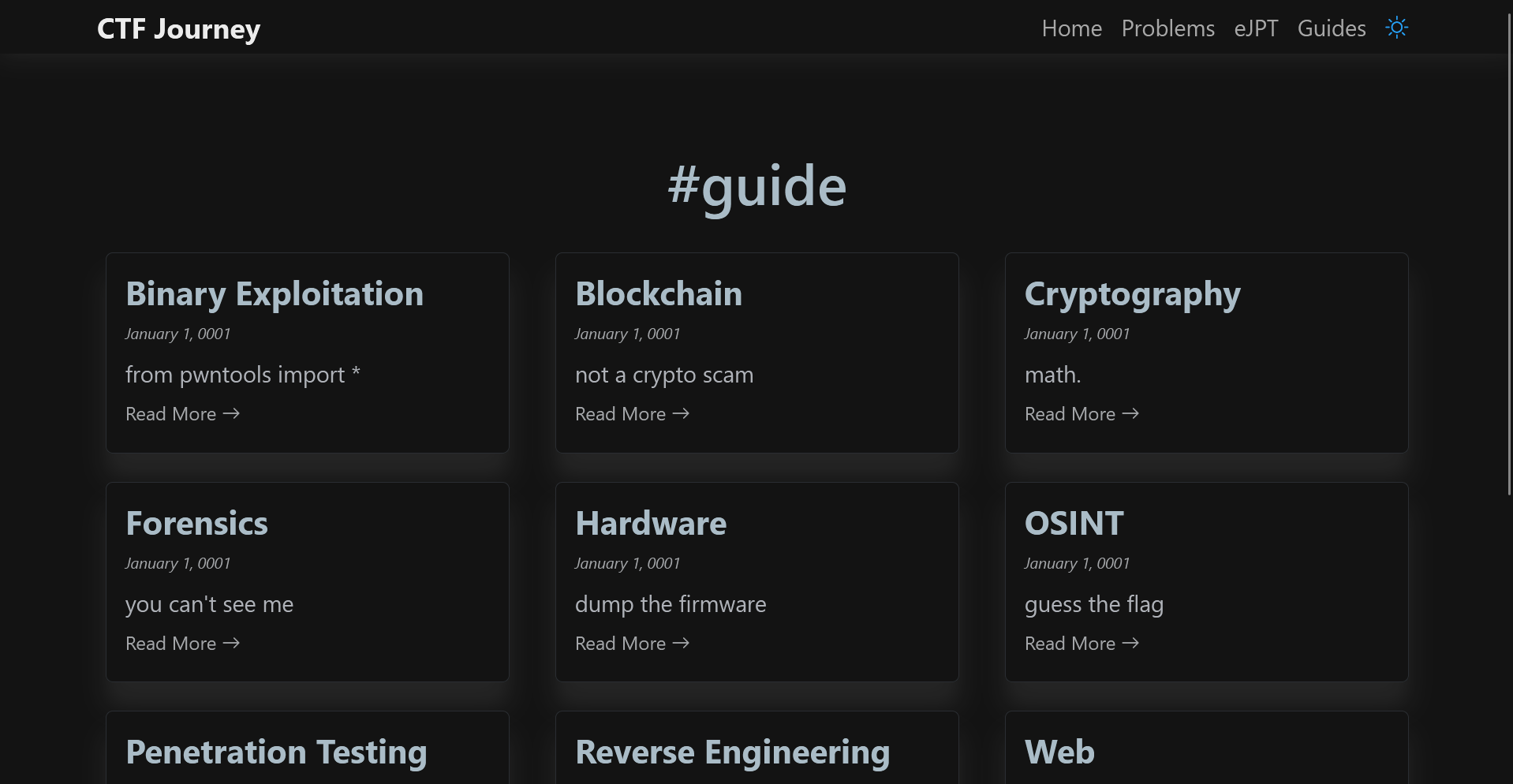Toggle the light/dark theme sun icon
The width and height of the screenshot is (1513, 784).
point(1396,28)
